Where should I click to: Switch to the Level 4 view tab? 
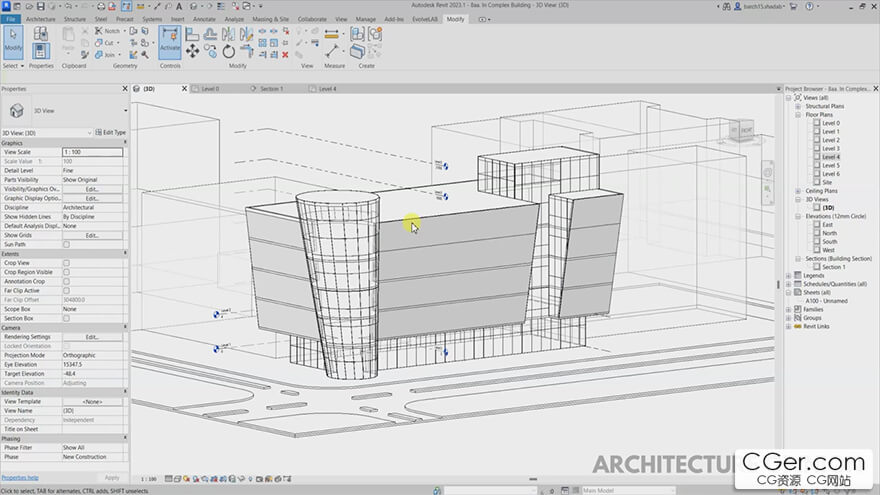(327, 89)
